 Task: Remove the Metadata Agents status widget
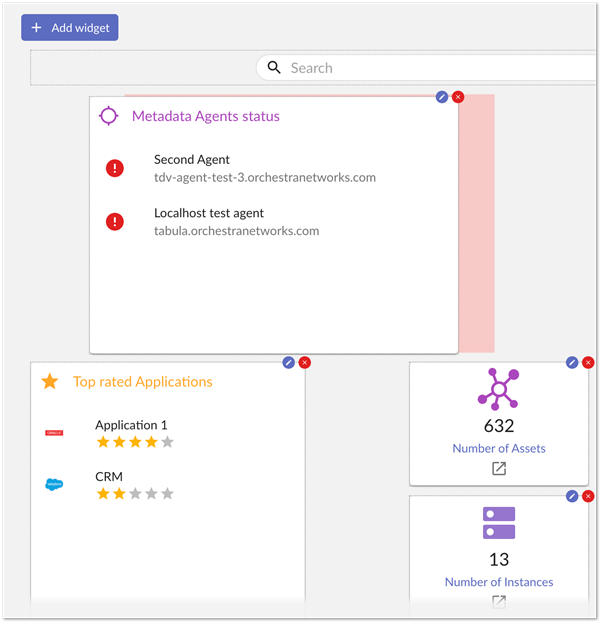(x=458, y=97)
